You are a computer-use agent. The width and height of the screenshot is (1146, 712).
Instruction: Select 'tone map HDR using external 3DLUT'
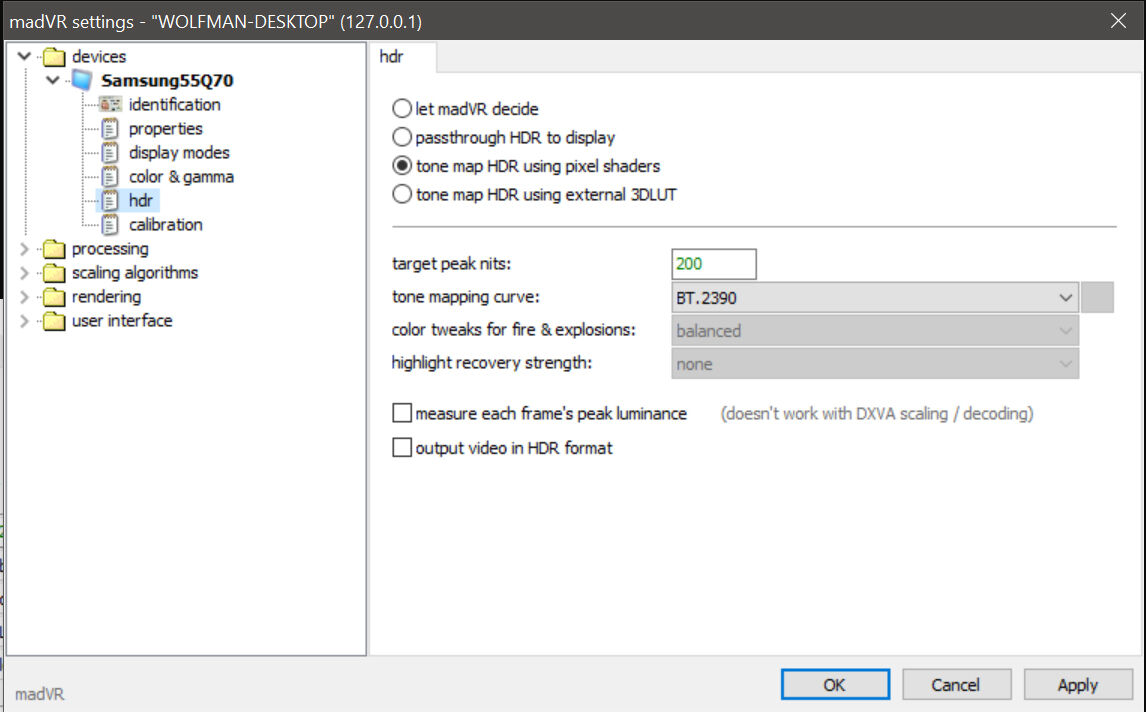point(402,194)
